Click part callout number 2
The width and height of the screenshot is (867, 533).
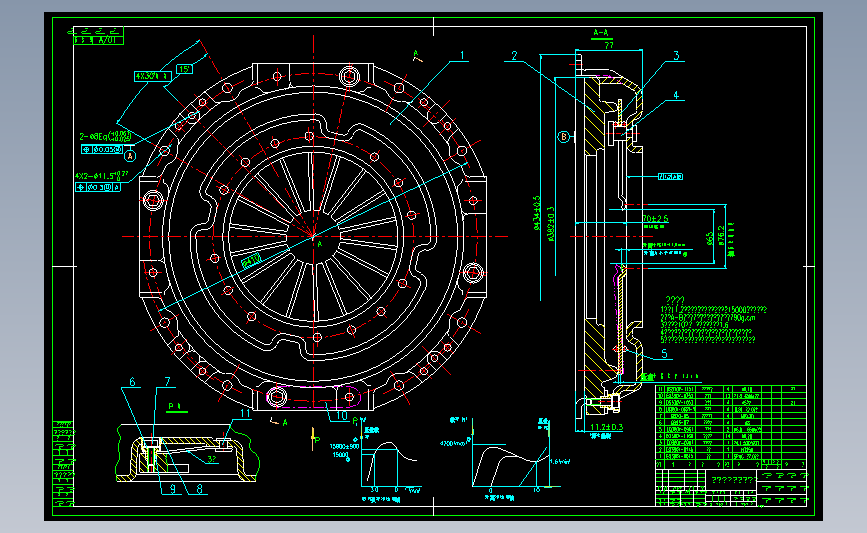point(514,56)
